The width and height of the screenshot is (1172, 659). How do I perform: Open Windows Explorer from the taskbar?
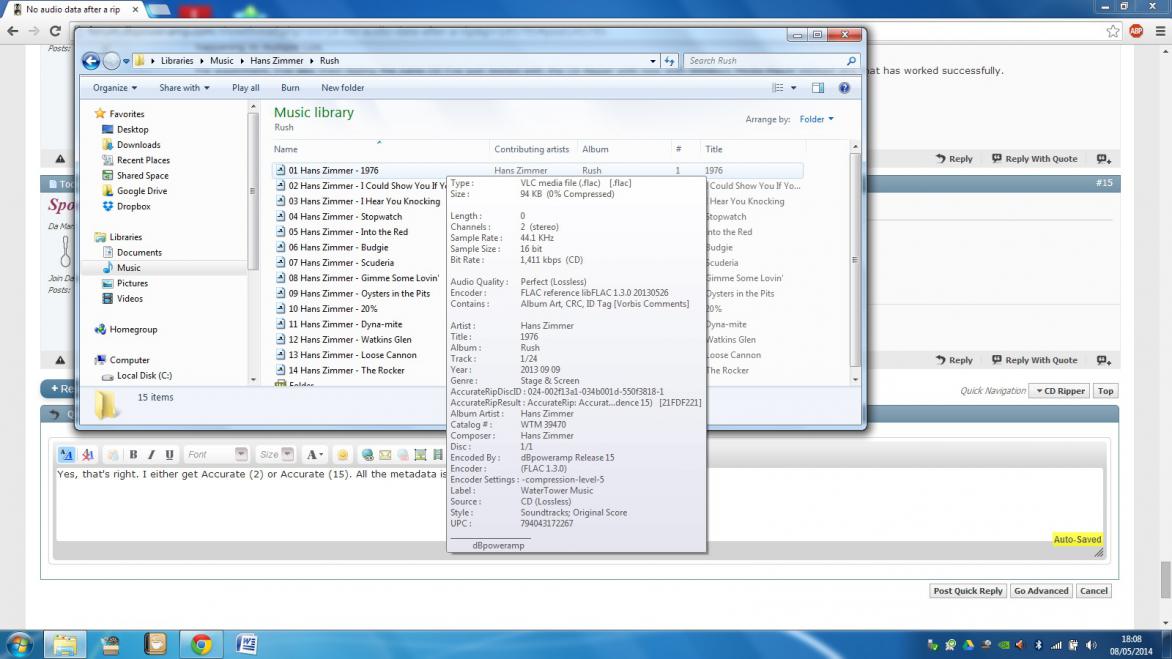64,644
